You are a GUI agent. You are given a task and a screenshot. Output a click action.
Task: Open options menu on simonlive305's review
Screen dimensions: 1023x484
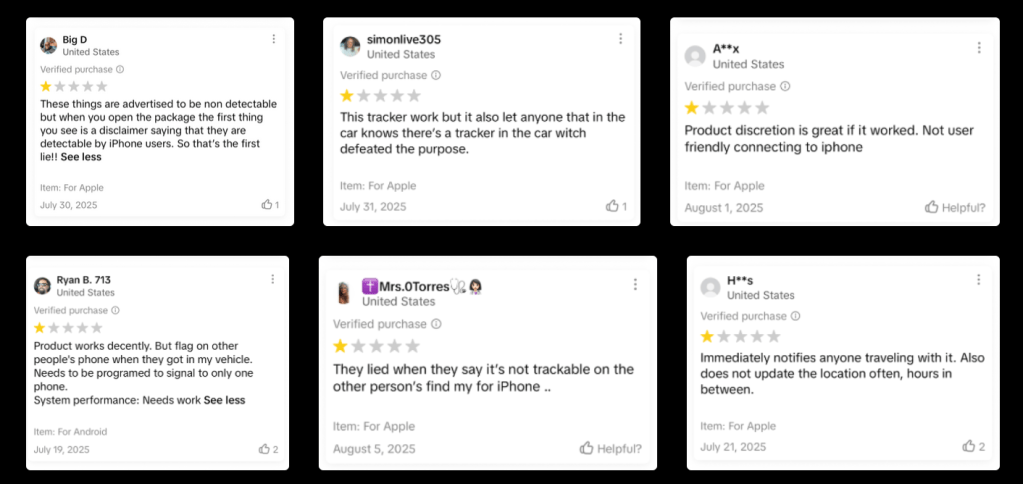pos(620,39)
